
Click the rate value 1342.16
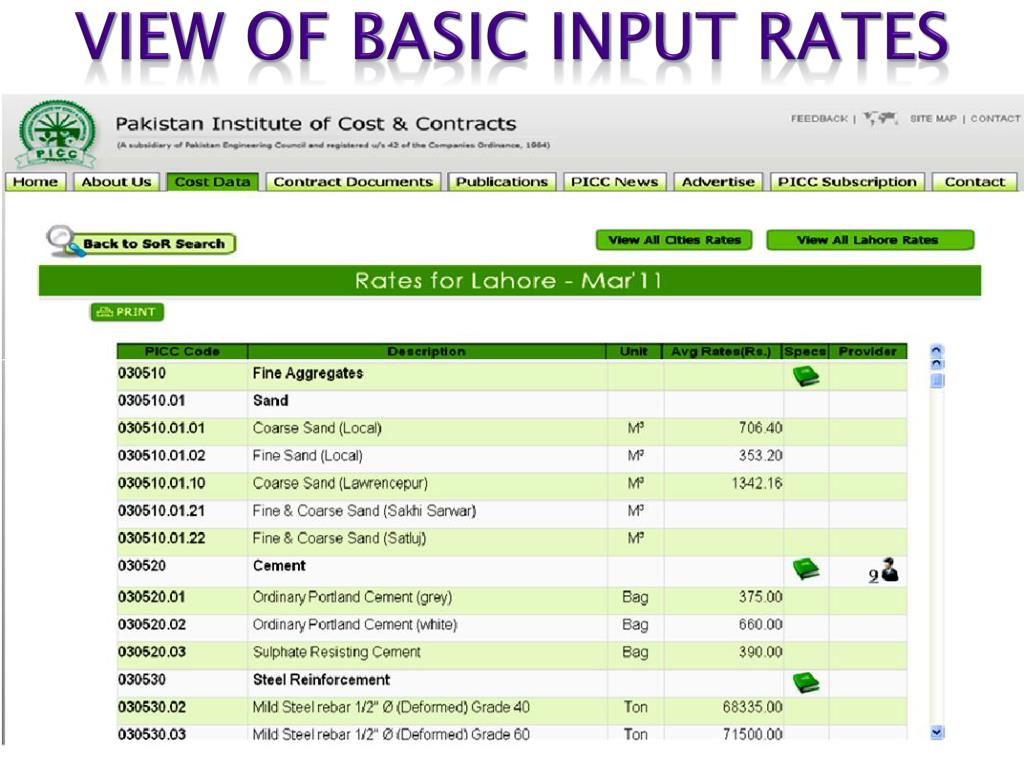[x=756, y=483]
